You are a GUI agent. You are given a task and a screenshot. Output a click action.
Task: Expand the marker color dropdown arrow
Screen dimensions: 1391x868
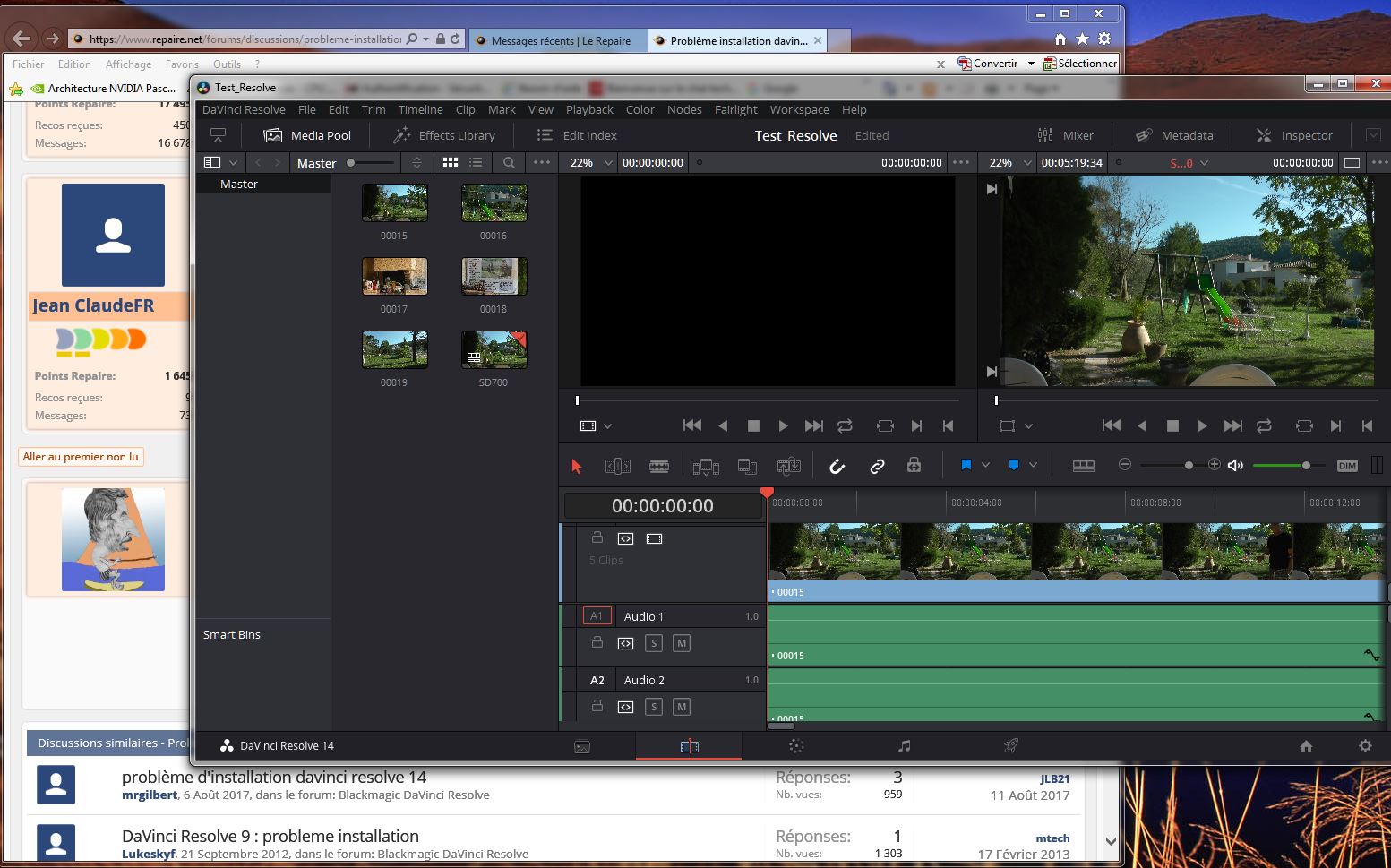[1033, 465]
